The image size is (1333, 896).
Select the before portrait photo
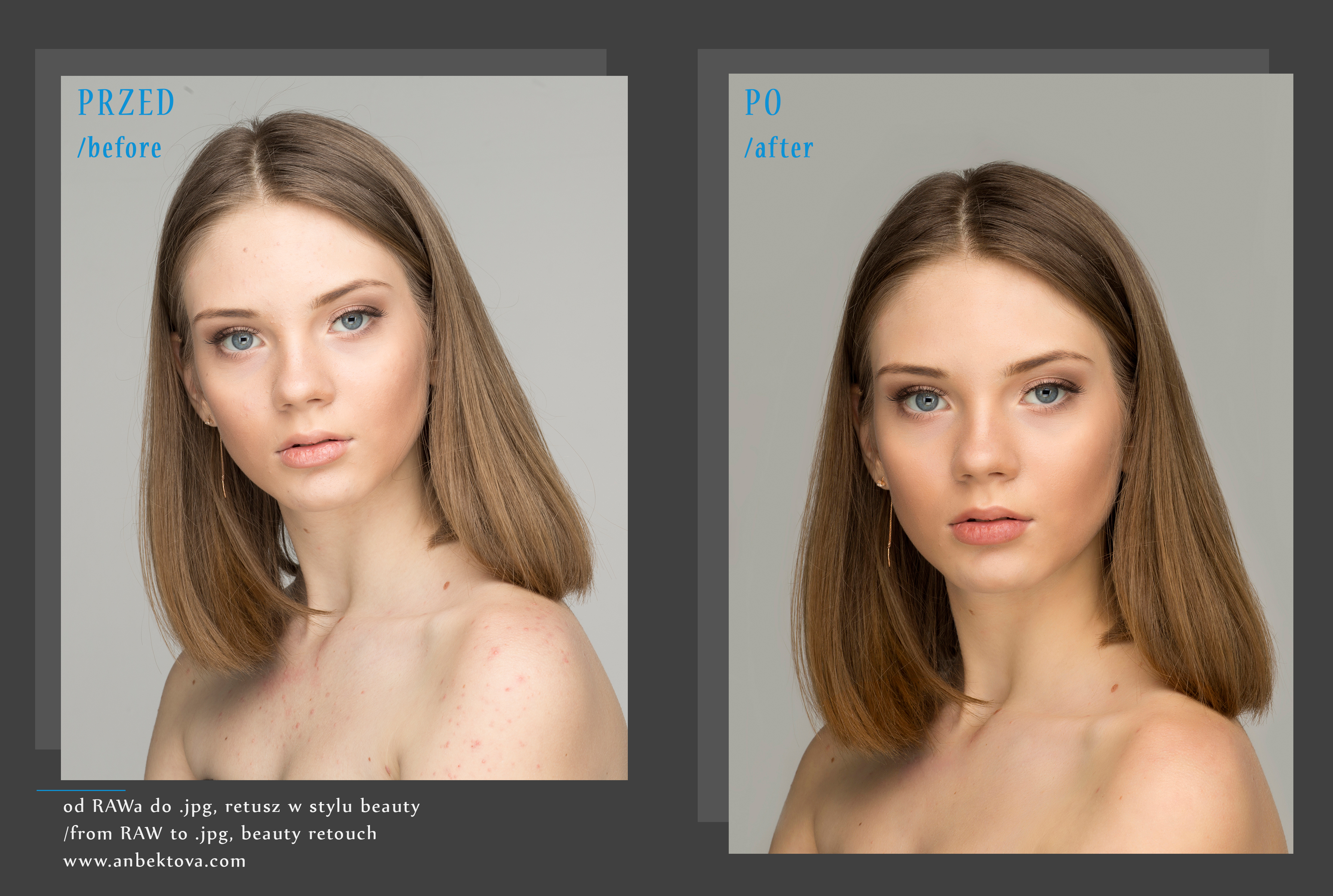pyautogui.click(x=344, y=428)
